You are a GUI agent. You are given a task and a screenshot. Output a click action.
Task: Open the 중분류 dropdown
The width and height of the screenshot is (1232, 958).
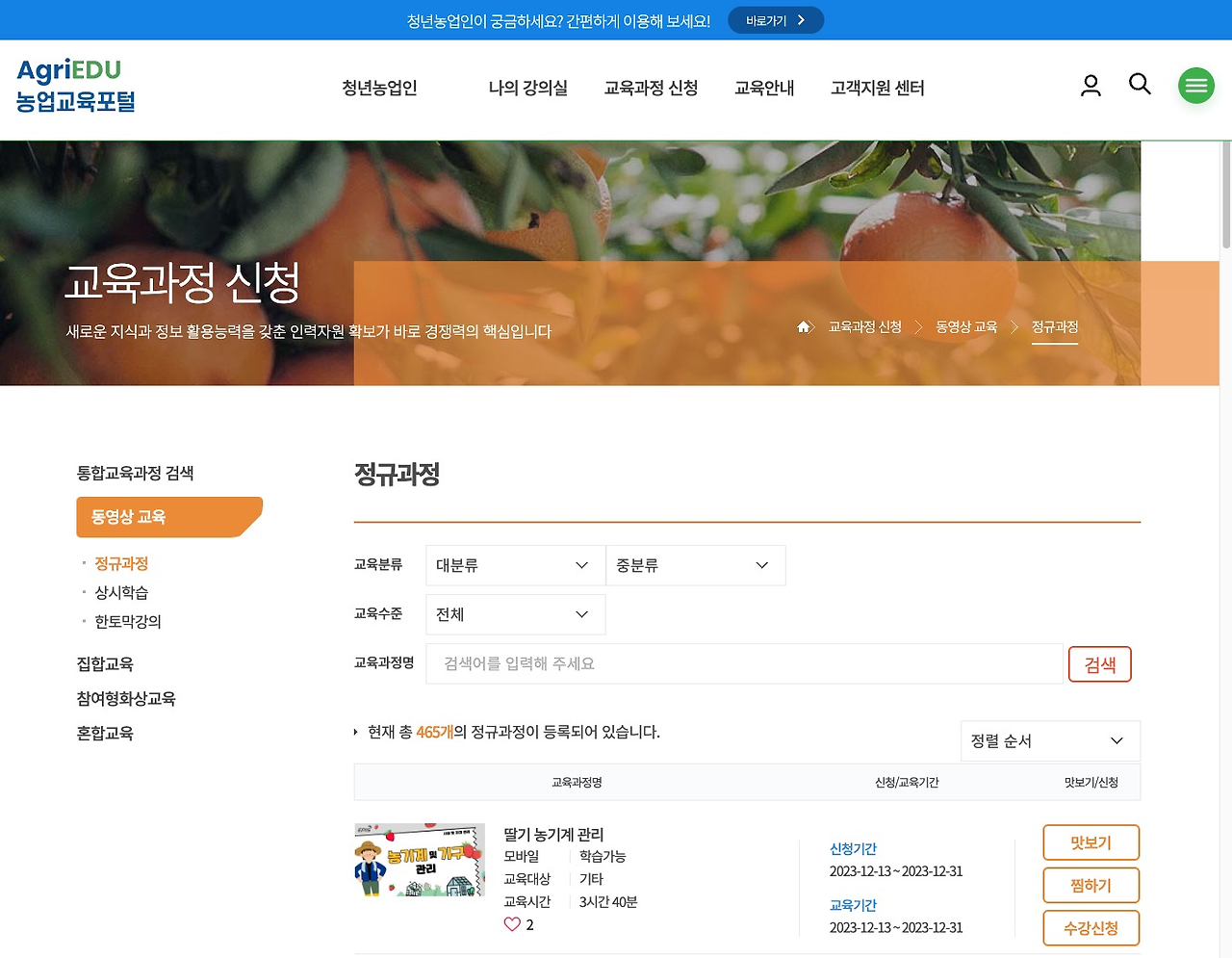pyautogui.click(x=695, y=565)
